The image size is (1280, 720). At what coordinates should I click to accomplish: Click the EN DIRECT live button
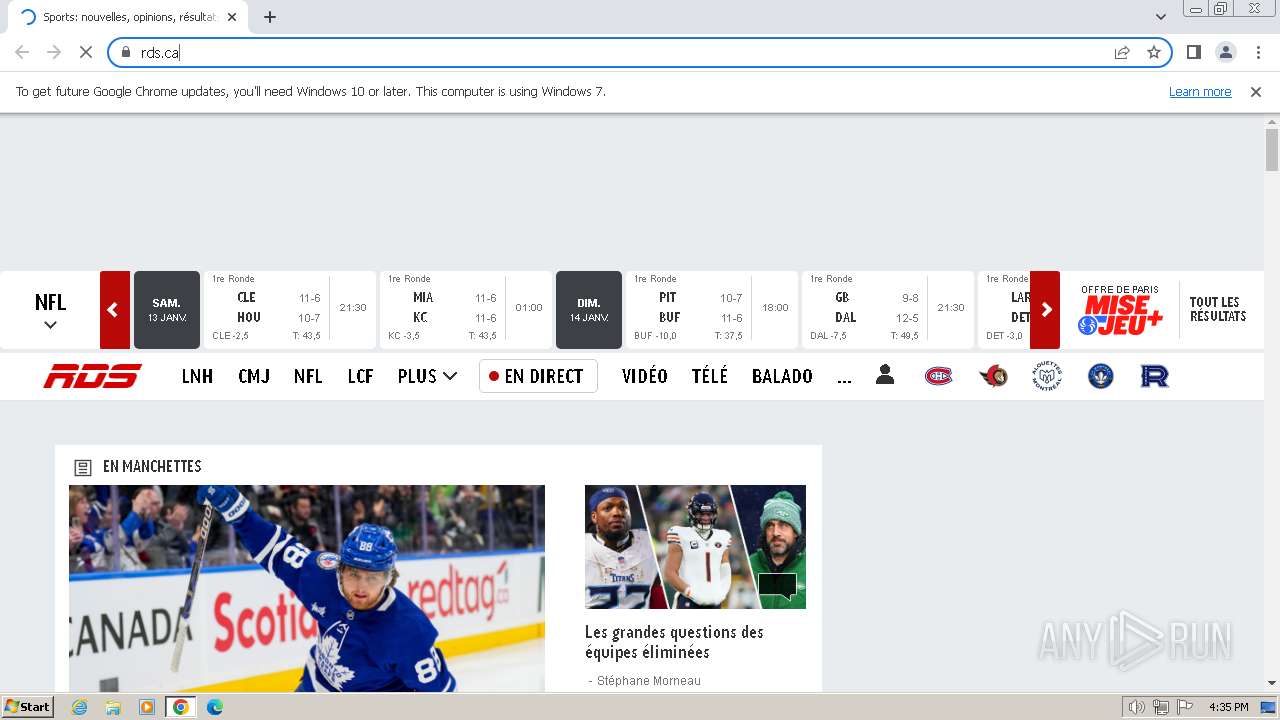538,376
